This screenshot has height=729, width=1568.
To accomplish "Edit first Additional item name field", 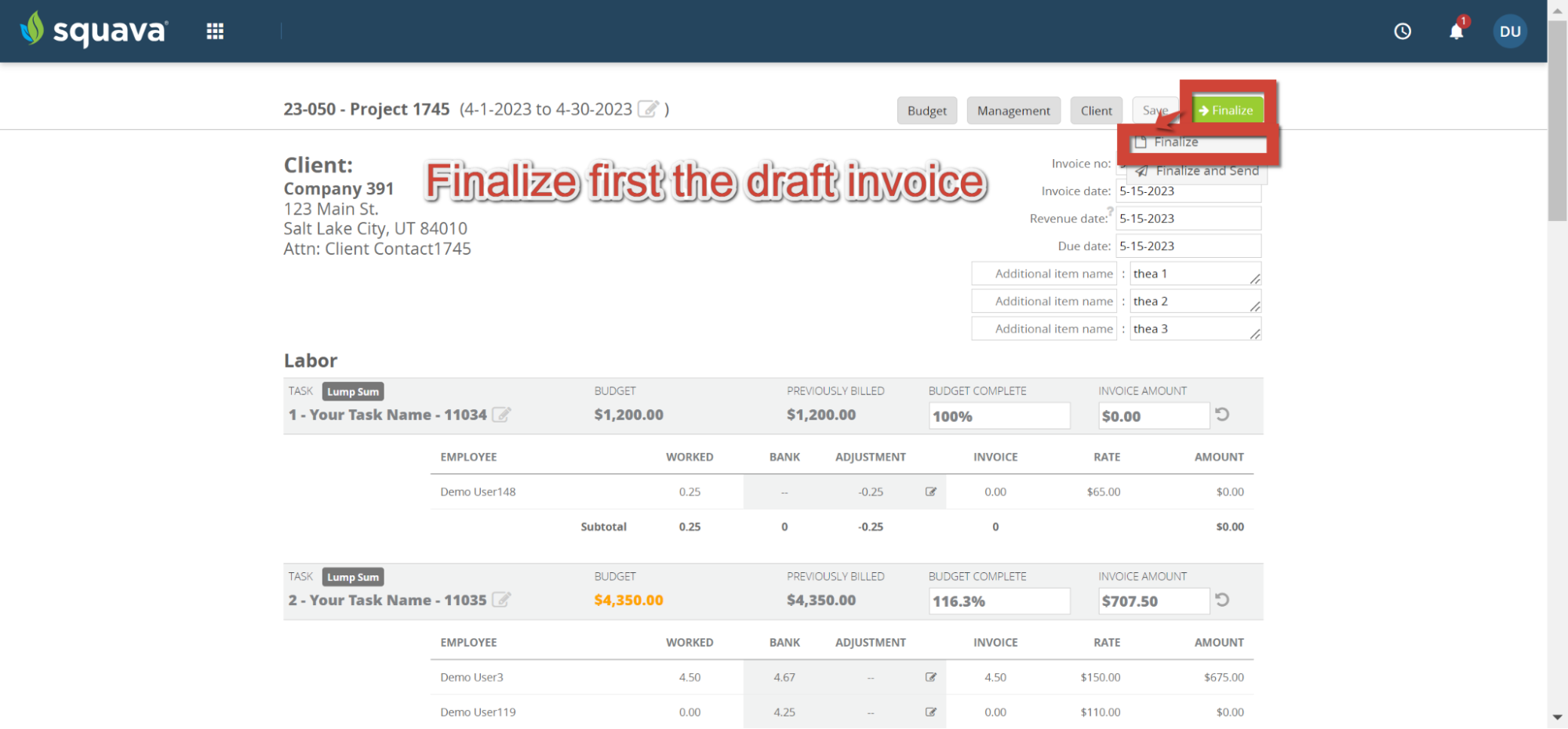I will click(x=1044, y=274).
